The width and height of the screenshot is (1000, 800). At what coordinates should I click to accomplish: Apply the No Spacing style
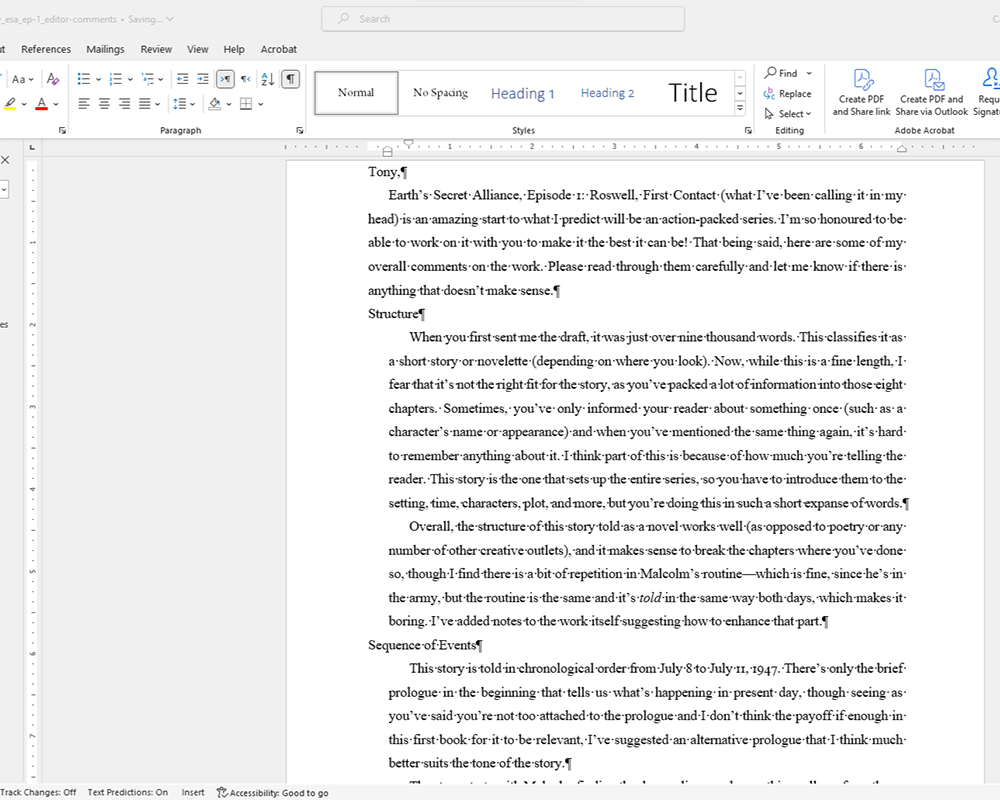click(440, 93)
